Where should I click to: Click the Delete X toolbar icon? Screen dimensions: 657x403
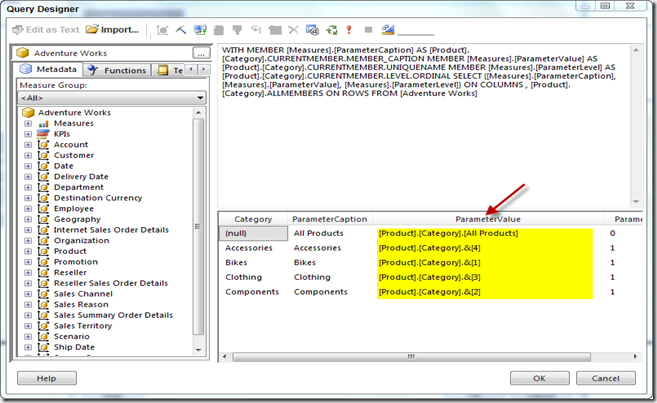[x=293, y=30]
